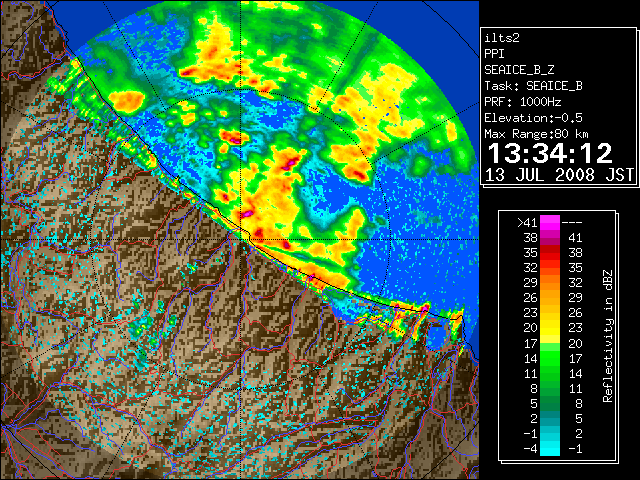Select the 'SEAICE_B_Z' product name text
The image size is (640, 480).
[x=519, y=70]
